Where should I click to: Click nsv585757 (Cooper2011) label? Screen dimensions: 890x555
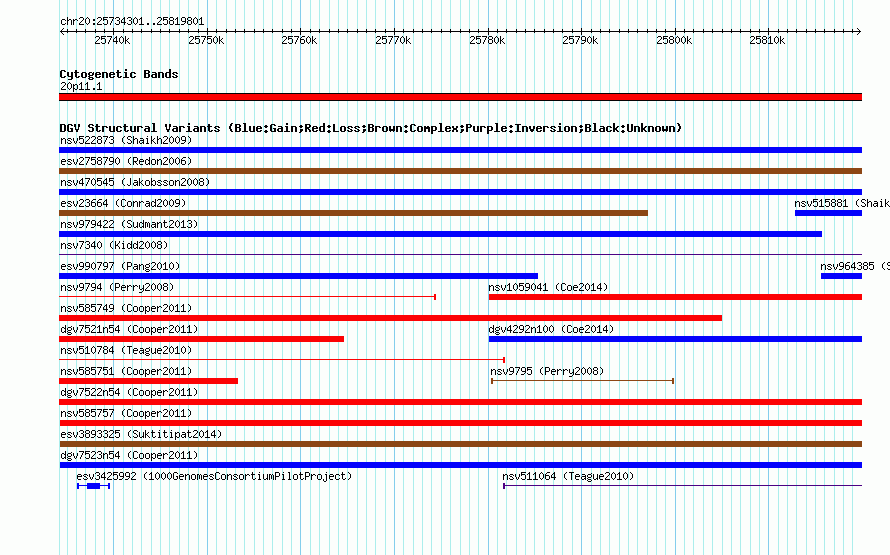126,413
